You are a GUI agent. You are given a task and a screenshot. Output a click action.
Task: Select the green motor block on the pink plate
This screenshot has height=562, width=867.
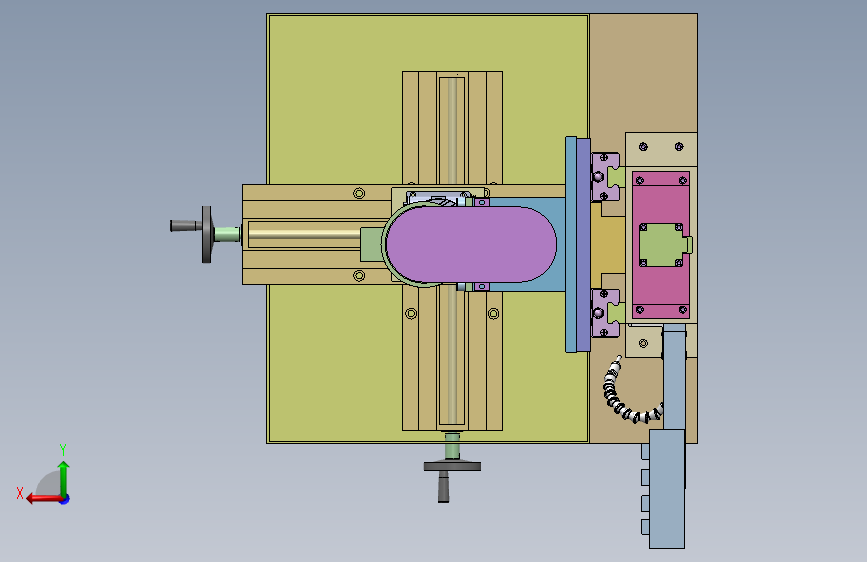click(x=664, y=244)
